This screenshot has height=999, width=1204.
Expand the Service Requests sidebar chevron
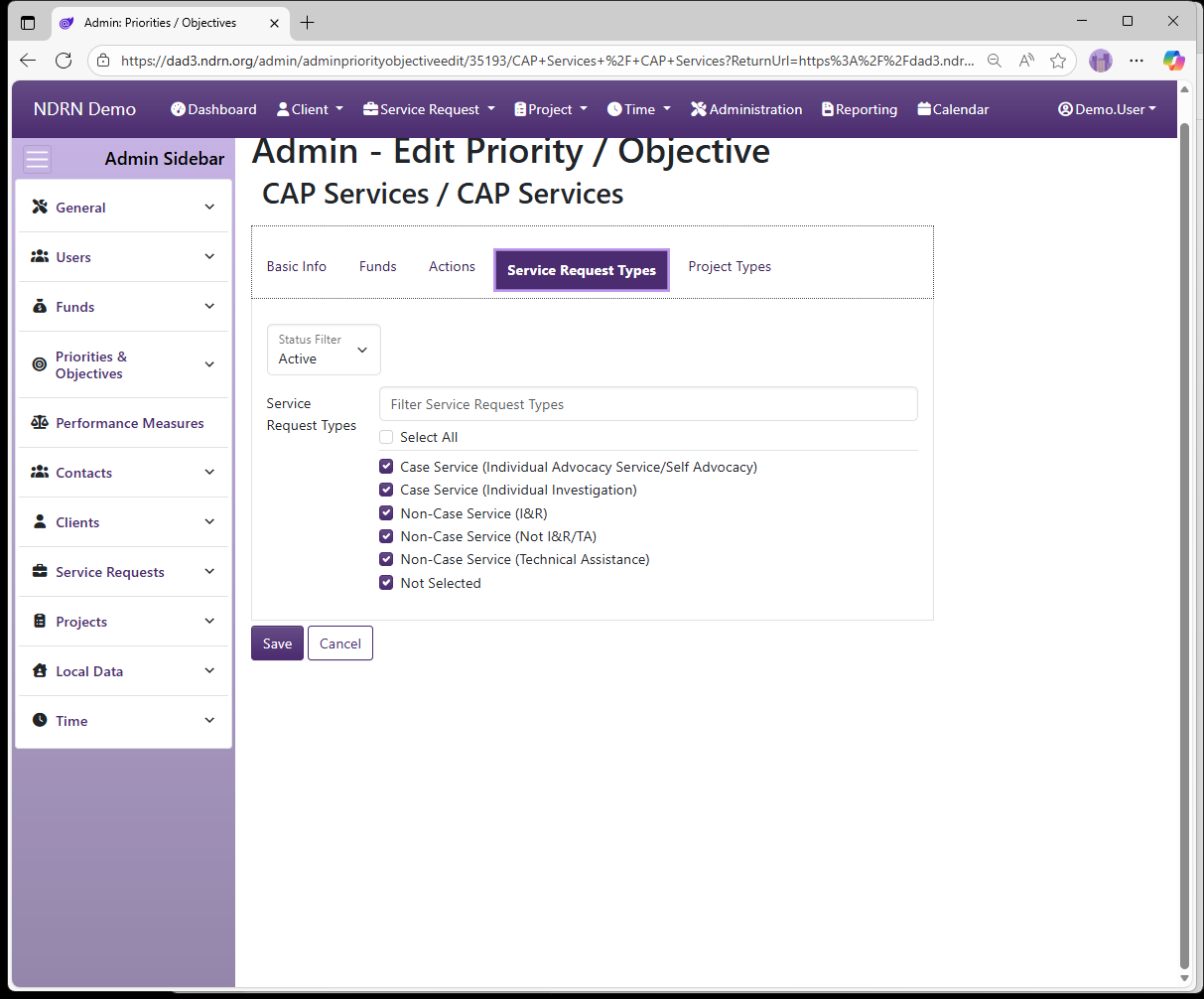point(209,571)
